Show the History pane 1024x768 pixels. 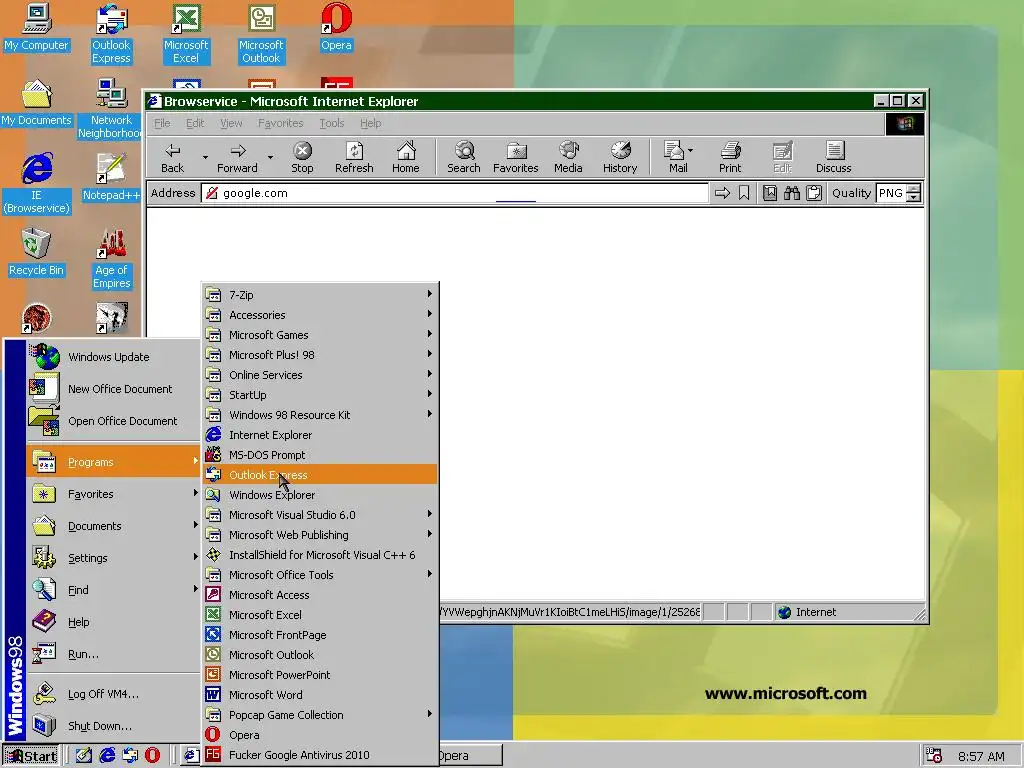point(620,157)
